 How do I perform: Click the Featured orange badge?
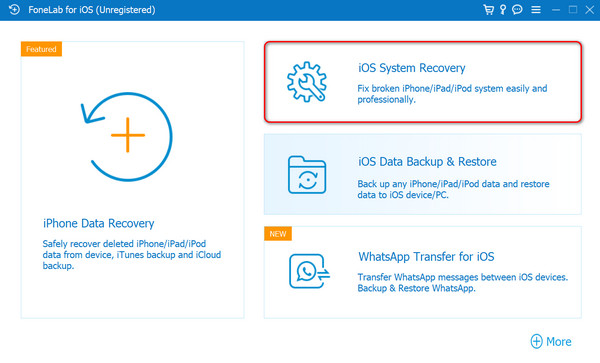point(41,49)
